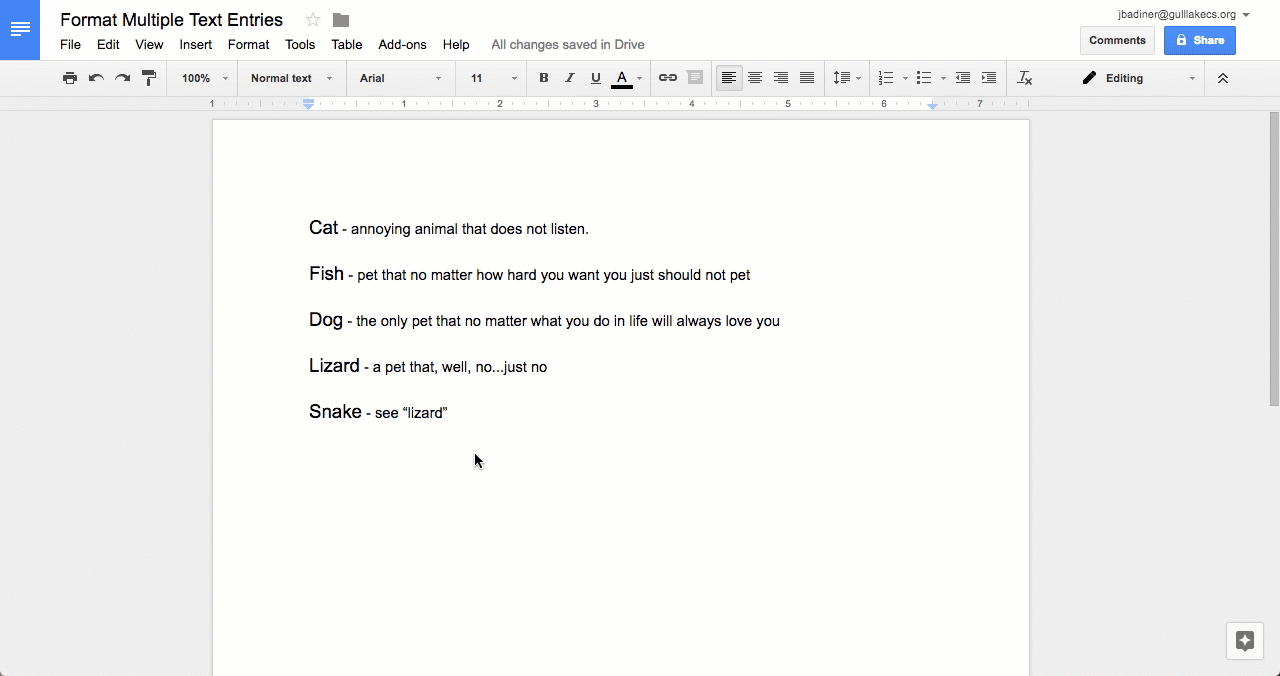Screen dimensions: 1280x676
Task: Center align the text
Action: [755, 78]
